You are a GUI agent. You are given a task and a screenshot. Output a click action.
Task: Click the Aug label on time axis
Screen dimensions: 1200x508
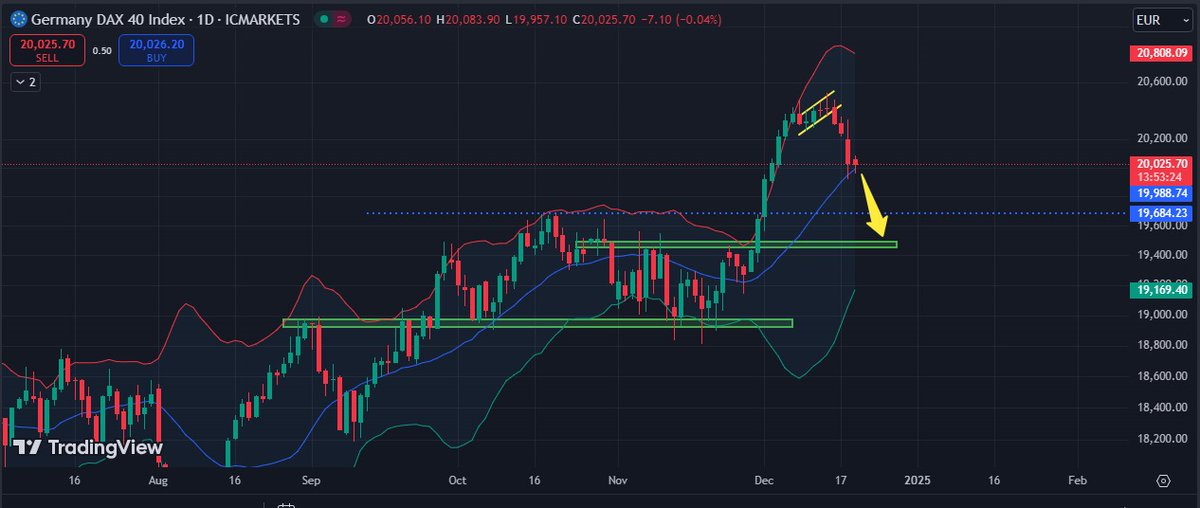coord(158,481)
